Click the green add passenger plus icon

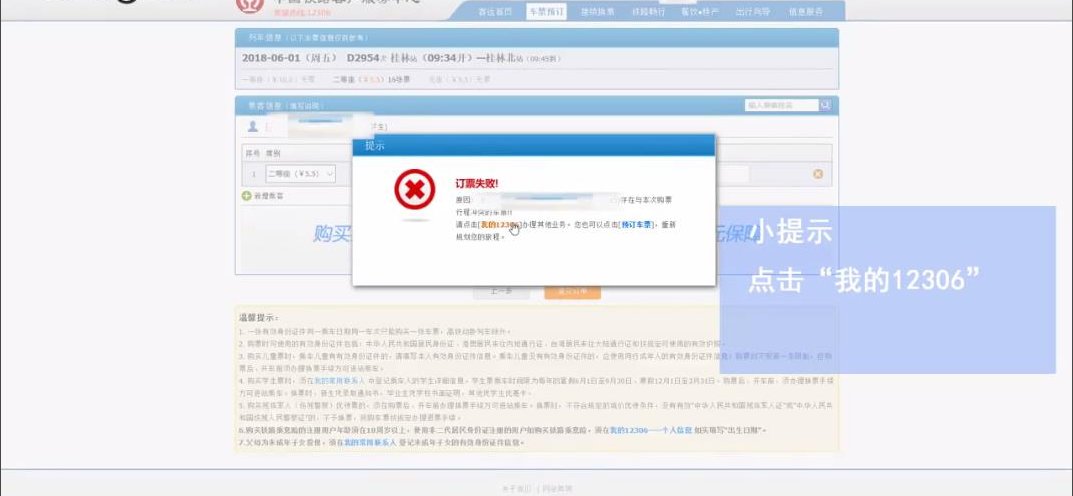click(x=246, y=196)
